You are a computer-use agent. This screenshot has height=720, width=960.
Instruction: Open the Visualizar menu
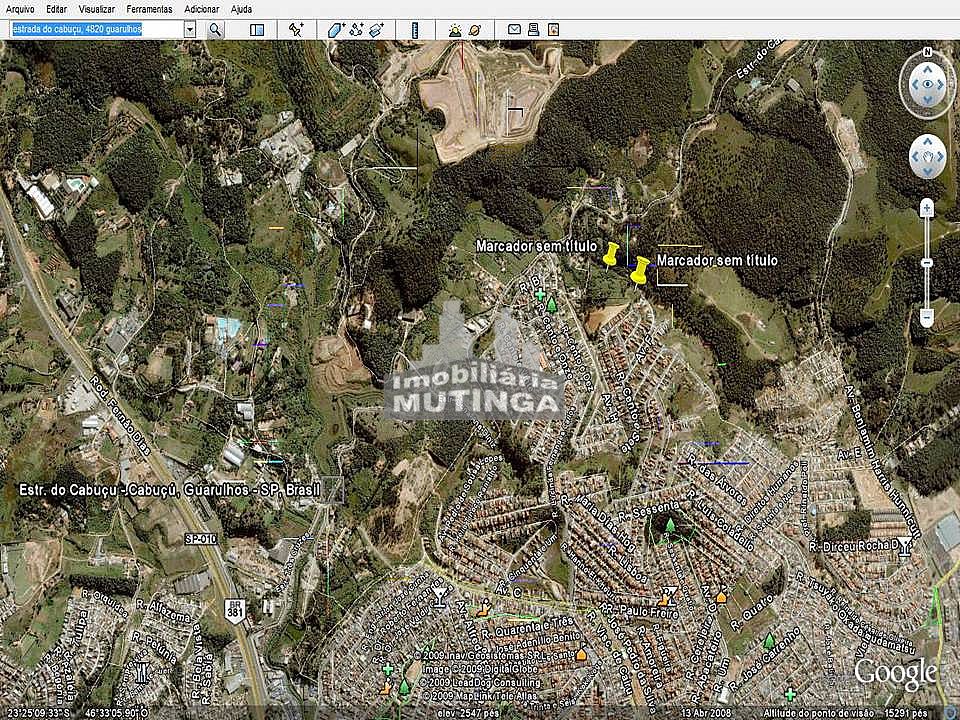(x=97, y=9)
